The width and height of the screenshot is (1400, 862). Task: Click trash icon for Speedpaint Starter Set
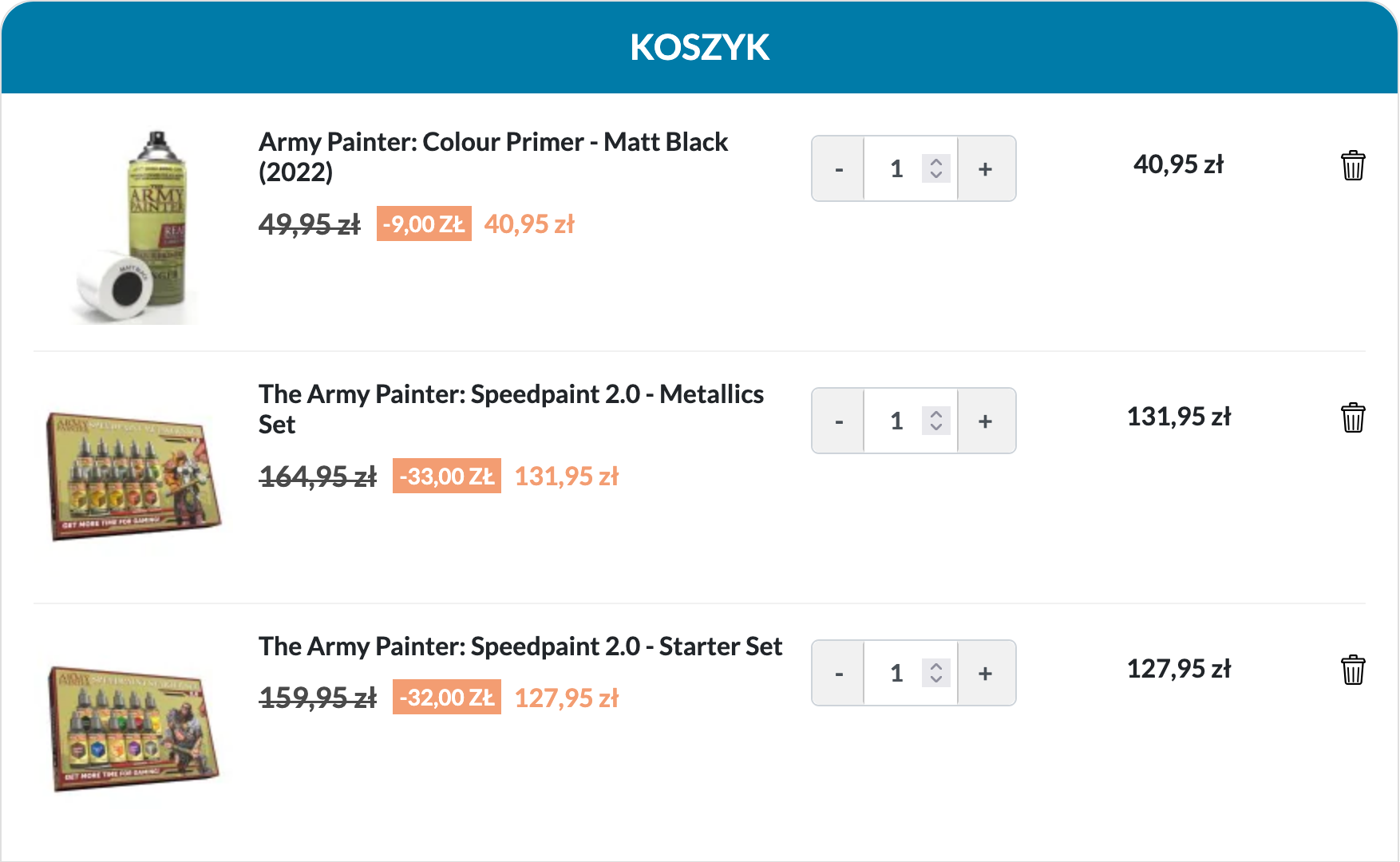(x=1352, y=670)
